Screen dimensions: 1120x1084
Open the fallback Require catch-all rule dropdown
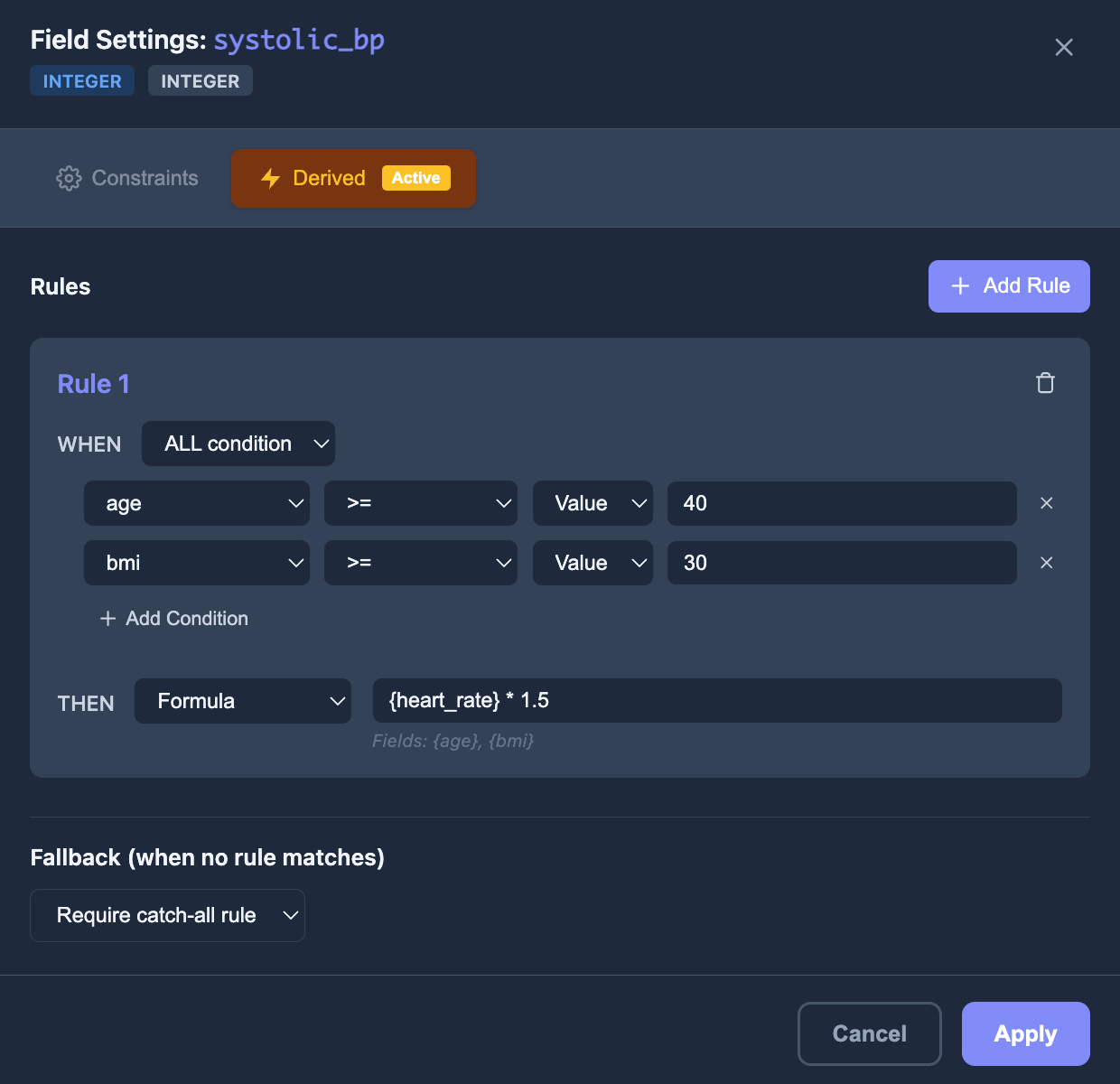(x=167, y=915)
